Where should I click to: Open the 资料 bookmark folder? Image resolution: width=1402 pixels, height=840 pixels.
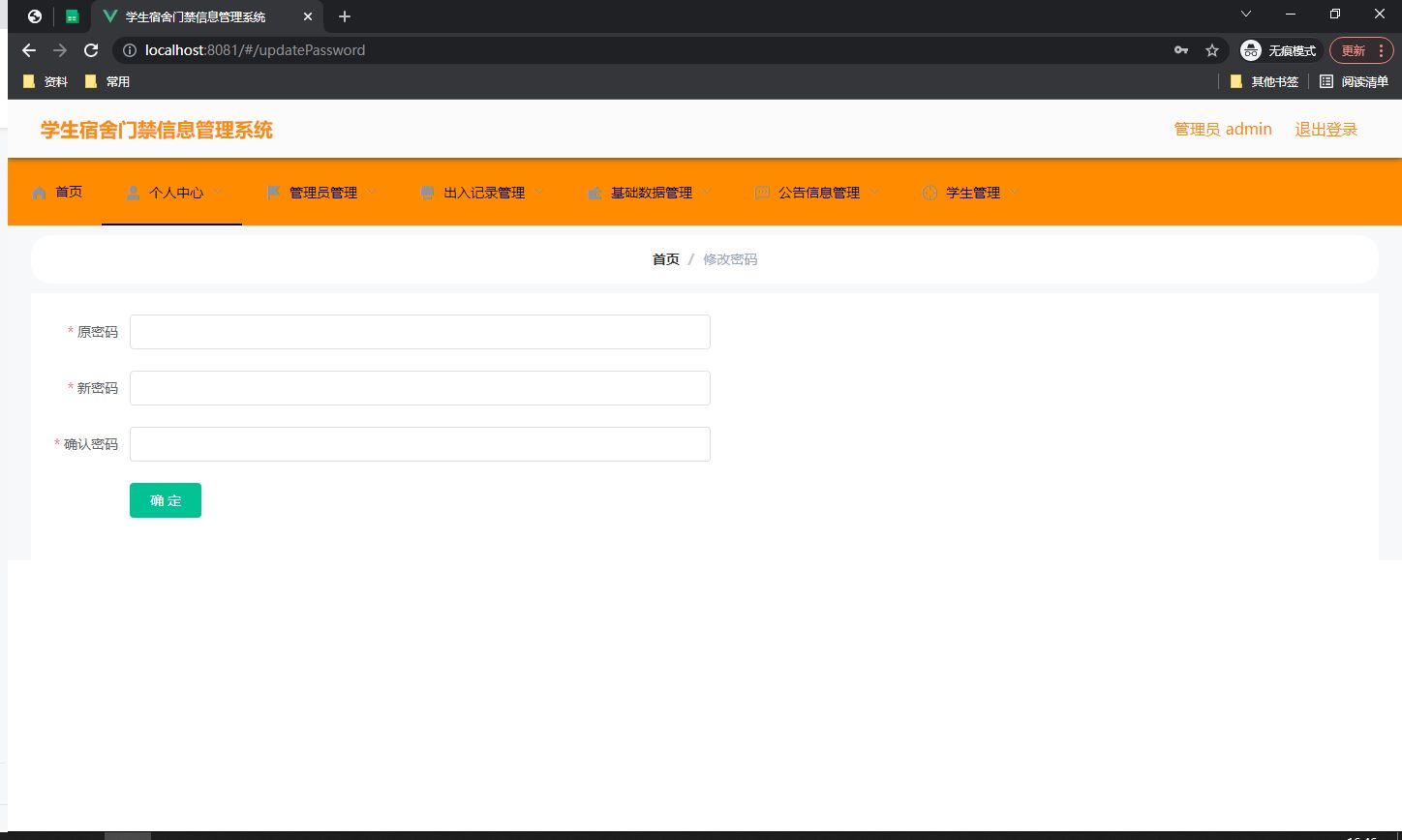point(46,82)
